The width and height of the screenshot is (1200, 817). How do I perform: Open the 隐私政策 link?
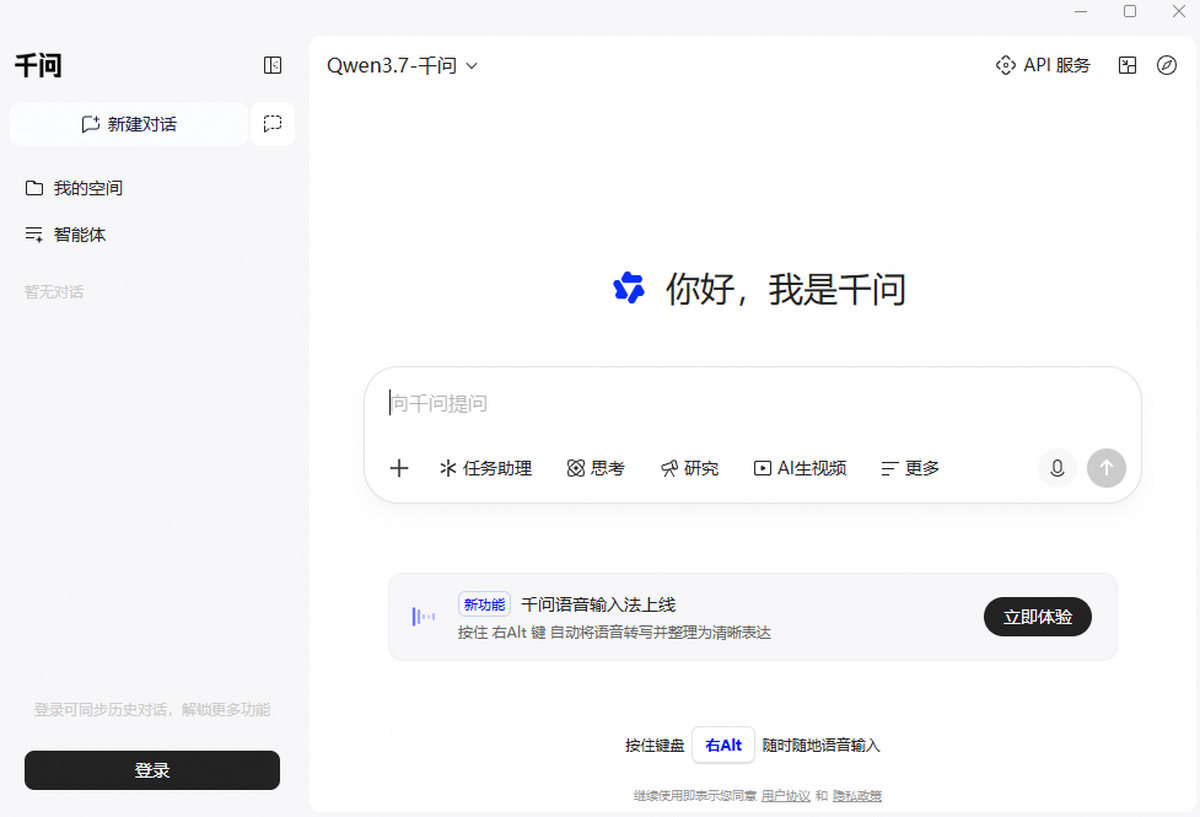click(x=858, y=796)
